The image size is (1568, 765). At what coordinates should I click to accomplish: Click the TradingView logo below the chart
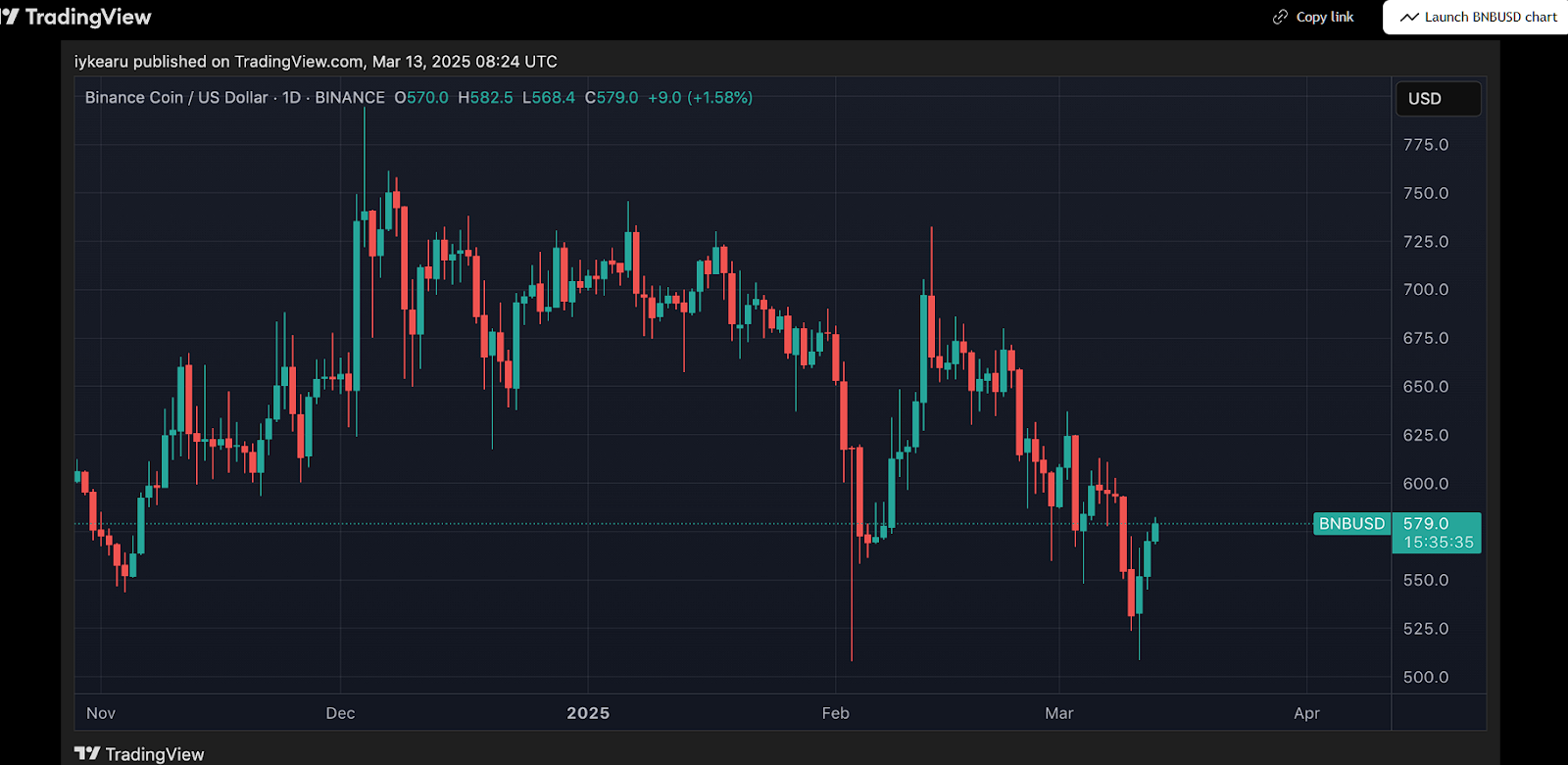[x=140, y=753]
